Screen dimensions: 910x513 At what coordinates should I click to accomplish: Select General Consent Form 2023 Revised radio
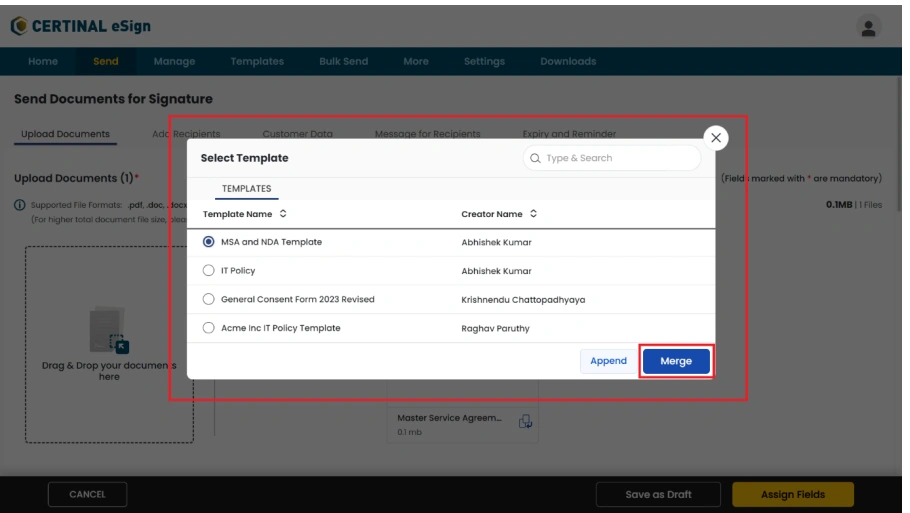208,299
